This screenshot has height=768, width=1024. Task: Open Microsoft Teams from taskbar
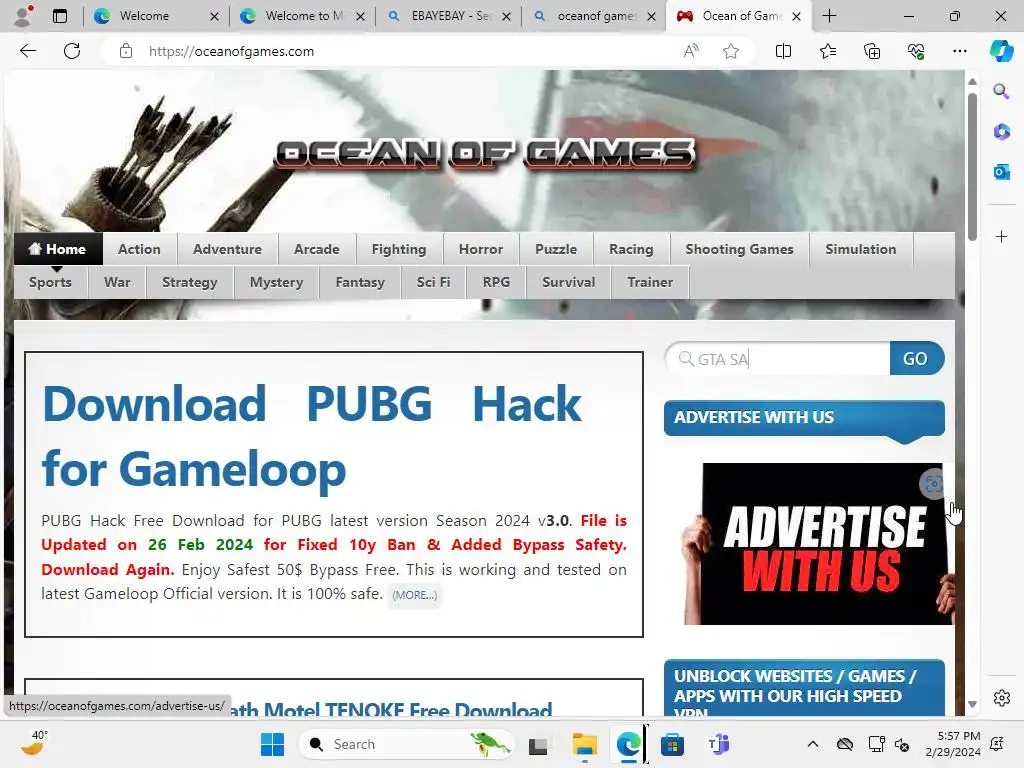click(718, 744)
